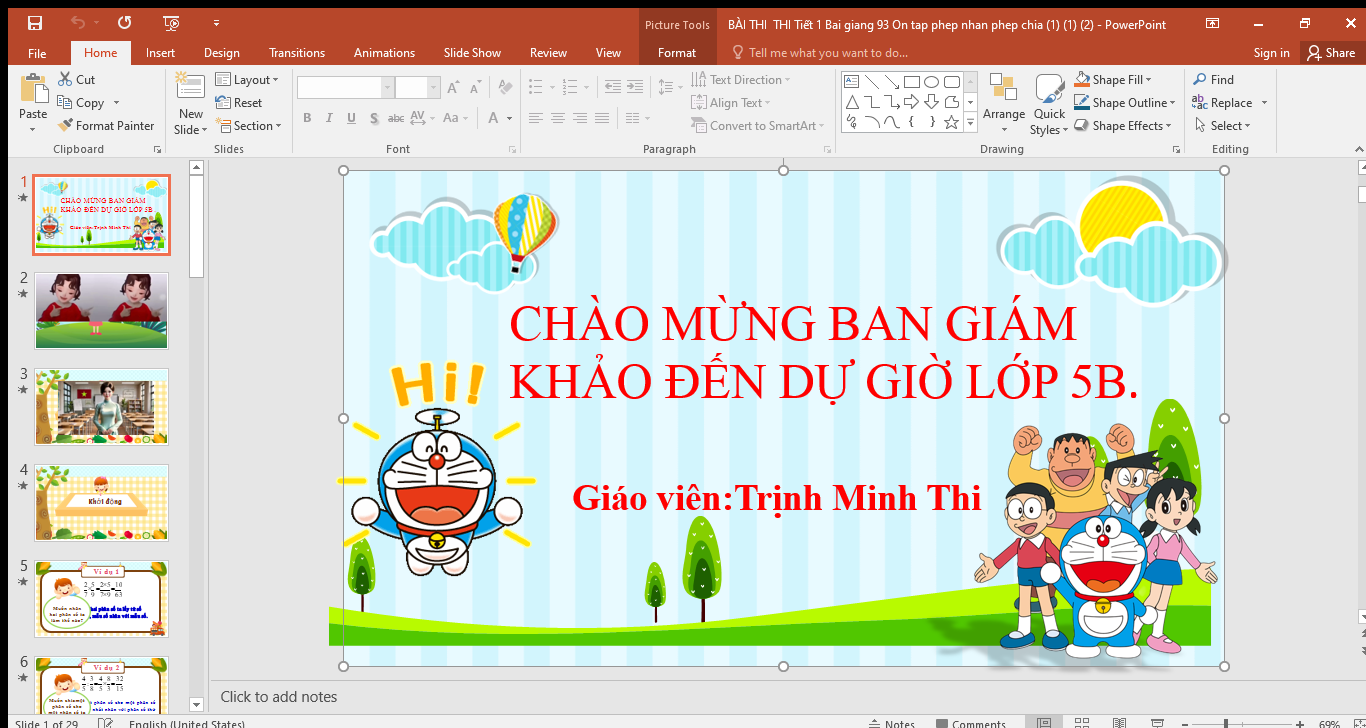Image resolution: width=1366 pixels, height=728 pixels.
Task: Select slide 2 thumbnail
Action: click(102, 311)
